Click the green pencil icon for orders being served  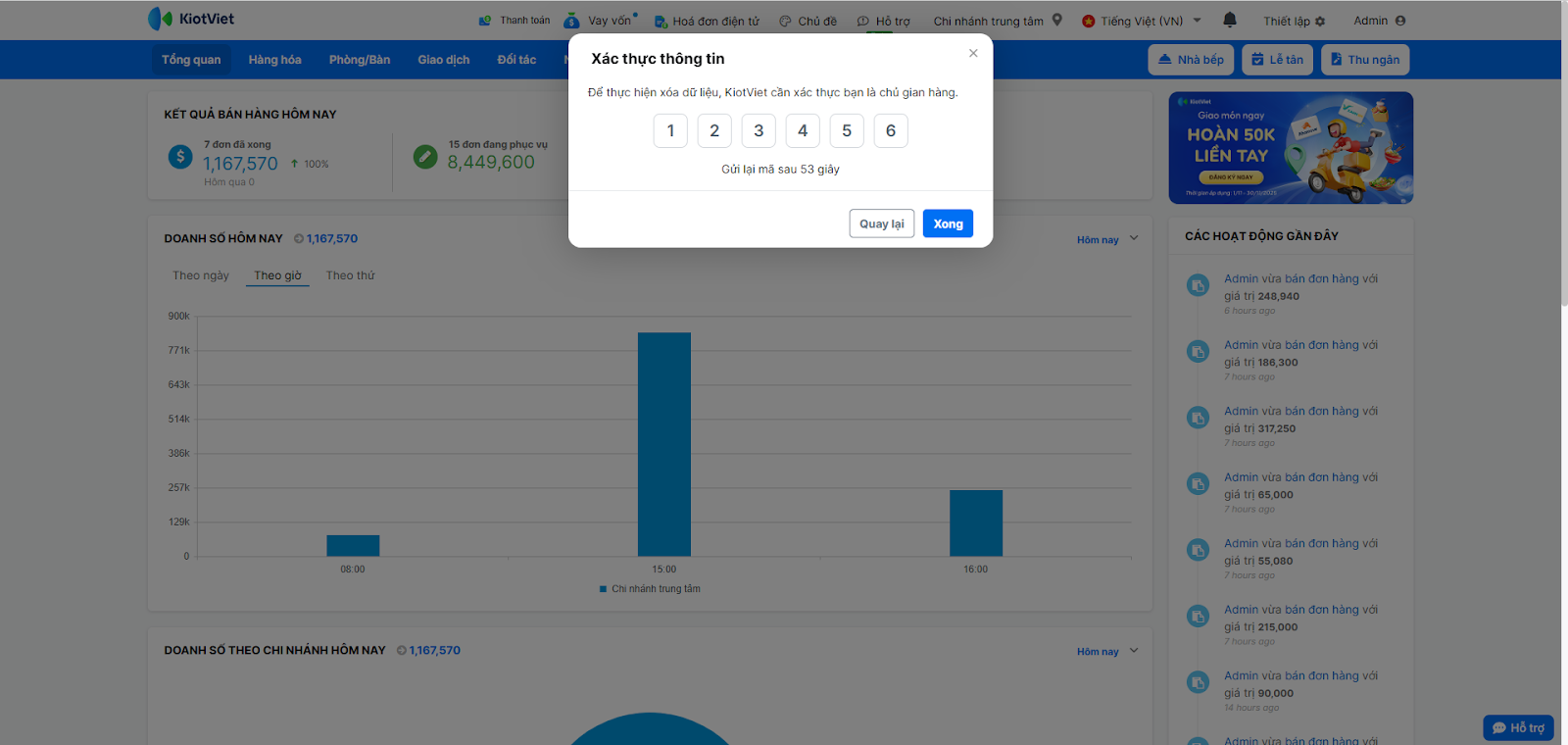click(425, 156)
